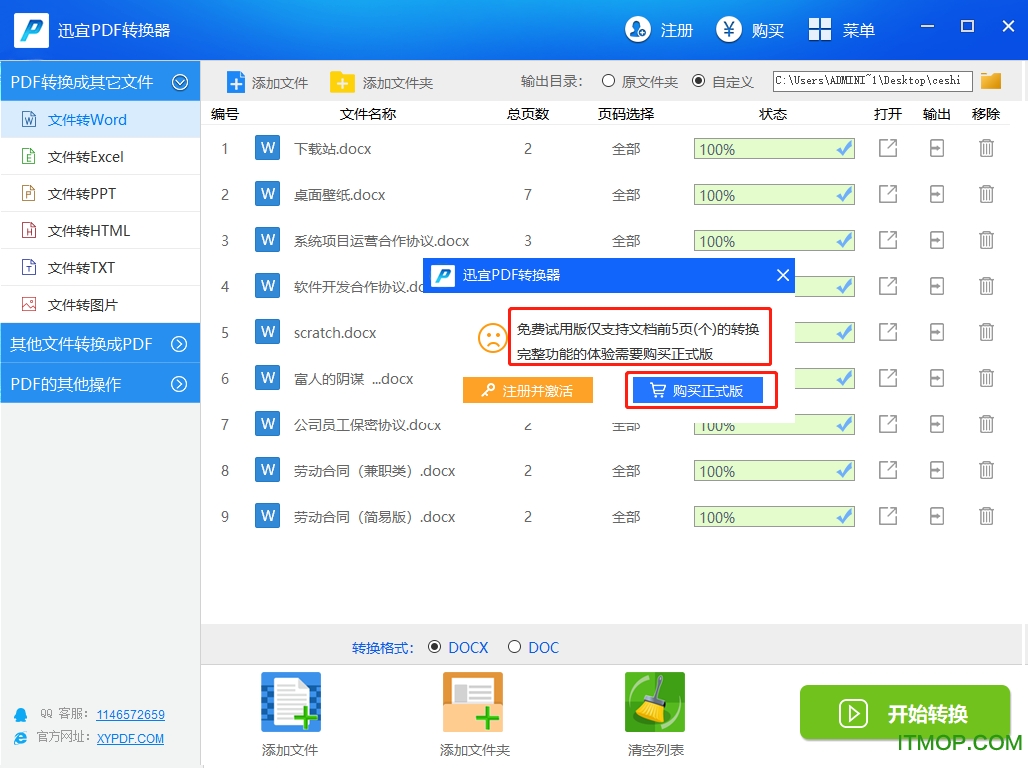Click the 购买正式版 button in dialog

[701, 391]
